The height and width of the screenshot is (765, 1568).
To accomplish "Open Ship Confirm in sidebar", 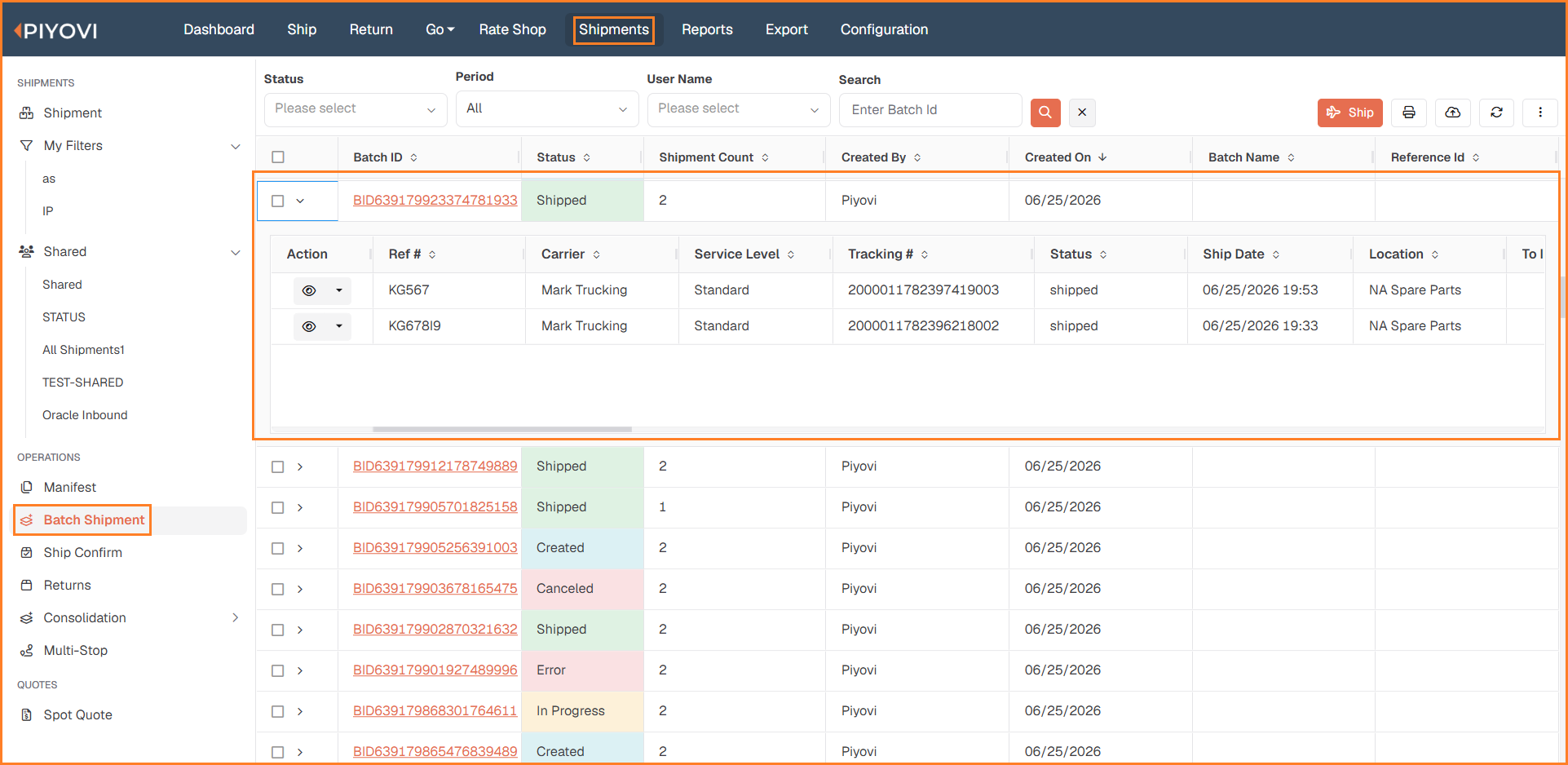I will pyautogui.click(x=82, y=552).
